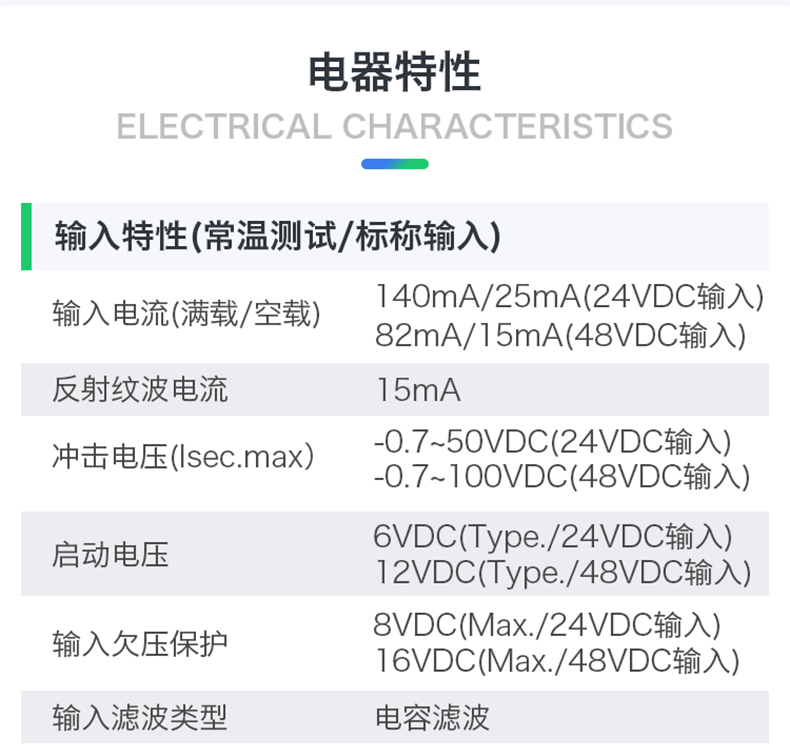Select the 140mA/25mA(24VDC输入) value
The width and height of the screenshot is (790, 745).
tap(569, 296)
